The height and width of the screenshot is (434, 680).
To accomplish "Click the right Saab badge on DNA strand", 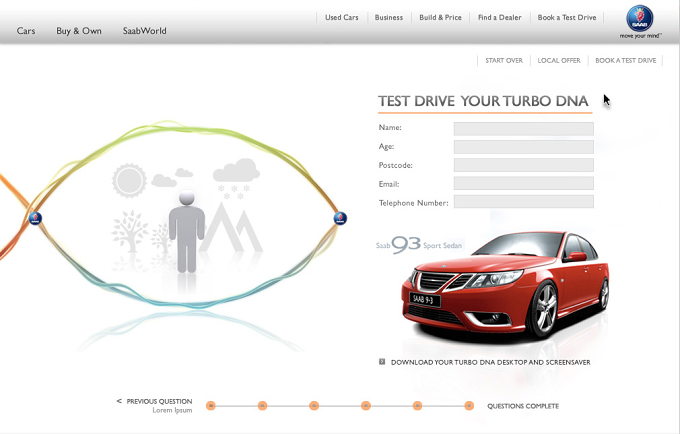I will pyautogui.click(x=340, y=218).
